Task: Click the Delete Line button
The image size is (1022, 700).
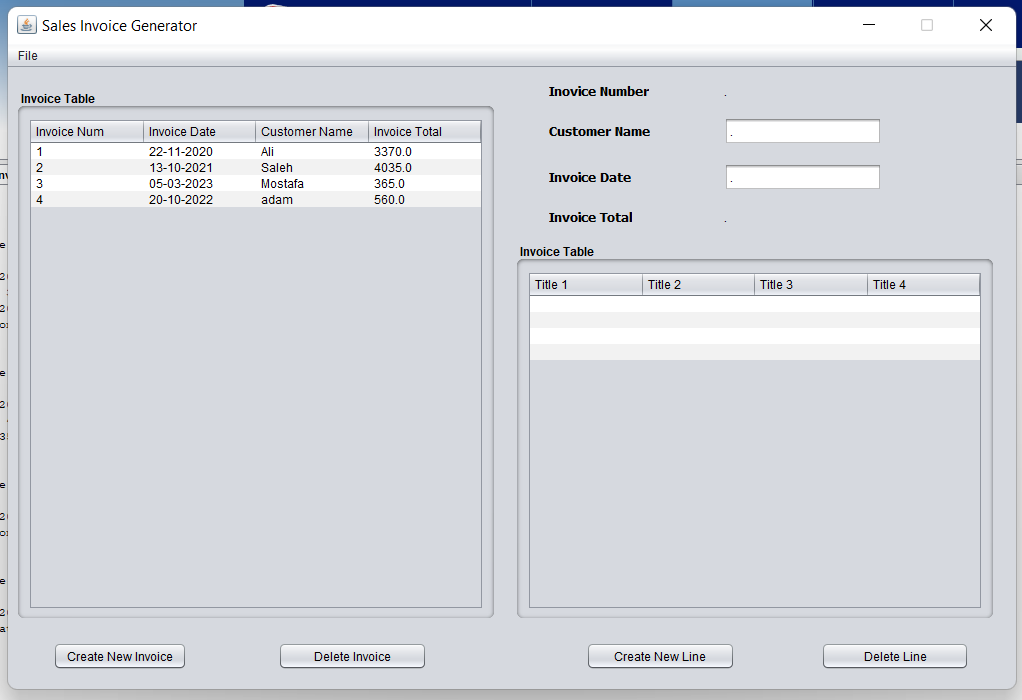Action: 895,656
